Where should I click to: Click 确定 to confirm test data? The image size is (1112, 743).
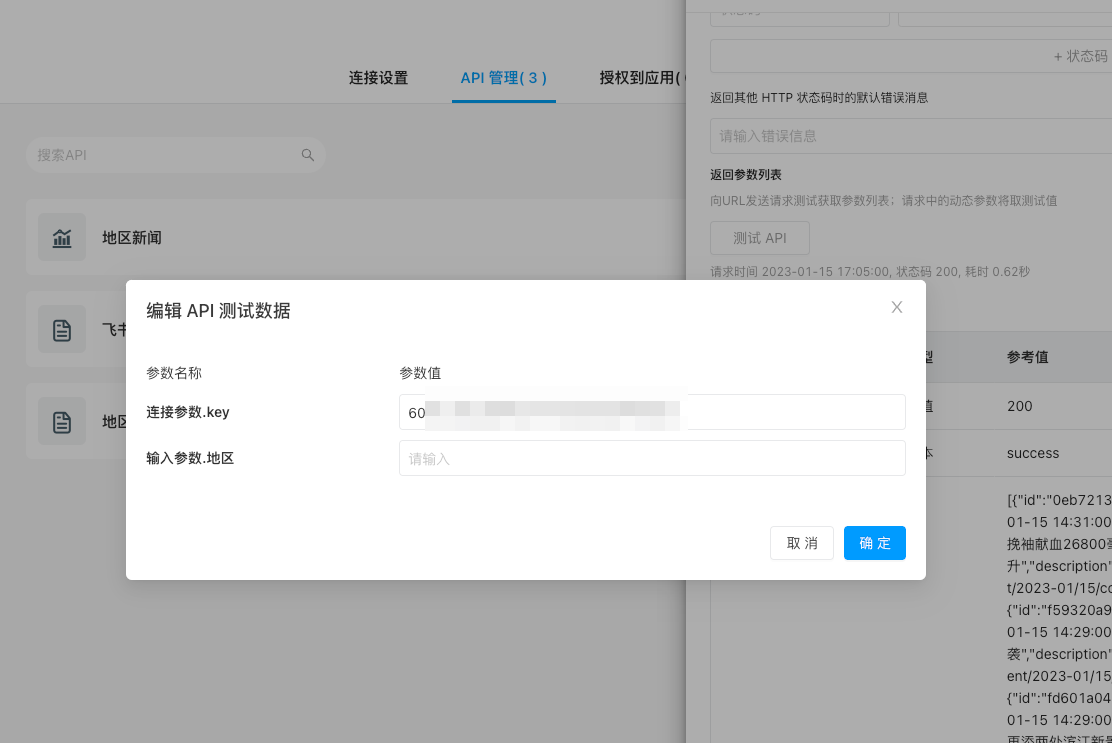(x=874, y=543)
